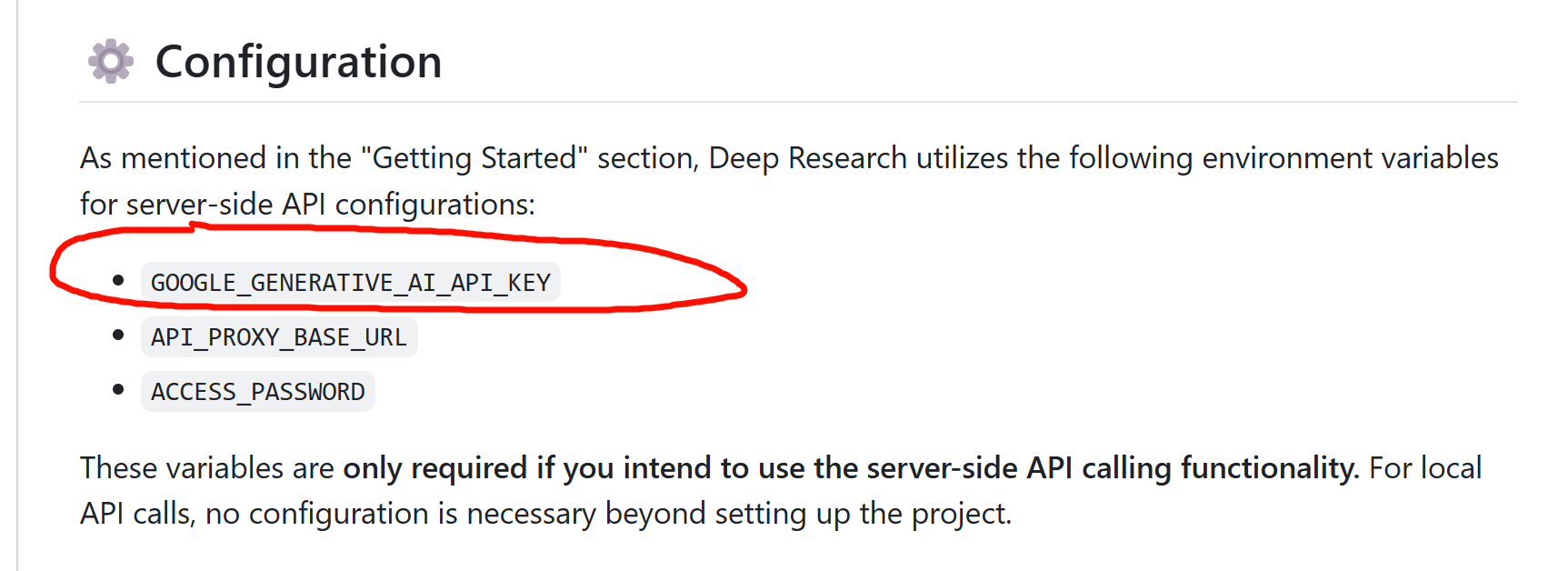Screen dimensions: 1568x571
Task: Click the words "These variables are"
Action: (207, 468)
